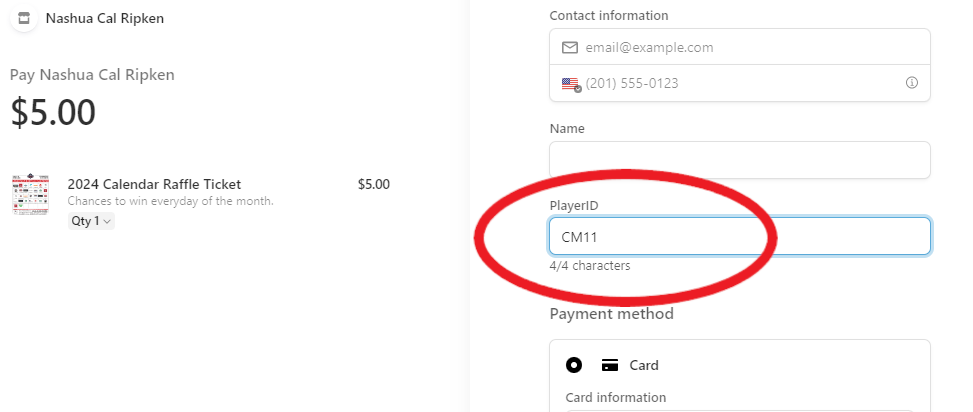Click the calendar raffle ticket thumbnail
973x412 pixels.
[31, 194]
